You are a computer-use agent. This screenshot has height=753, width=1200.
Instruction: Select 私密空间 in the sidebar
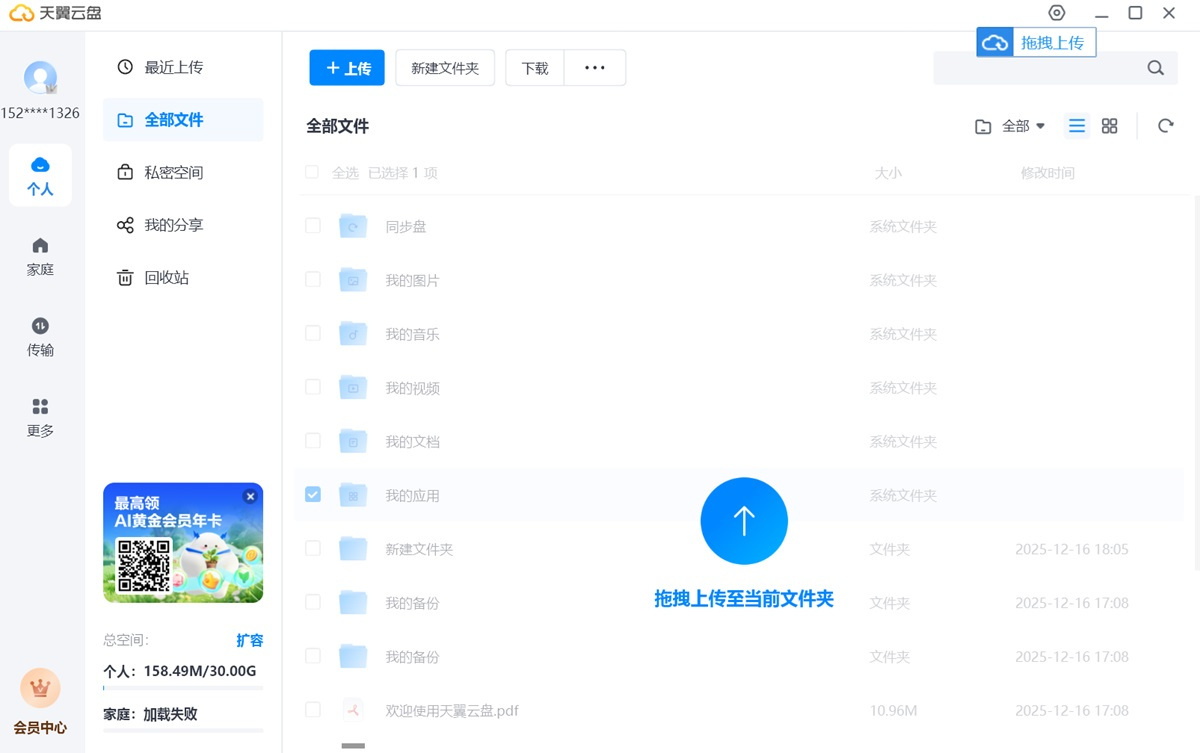173,172
